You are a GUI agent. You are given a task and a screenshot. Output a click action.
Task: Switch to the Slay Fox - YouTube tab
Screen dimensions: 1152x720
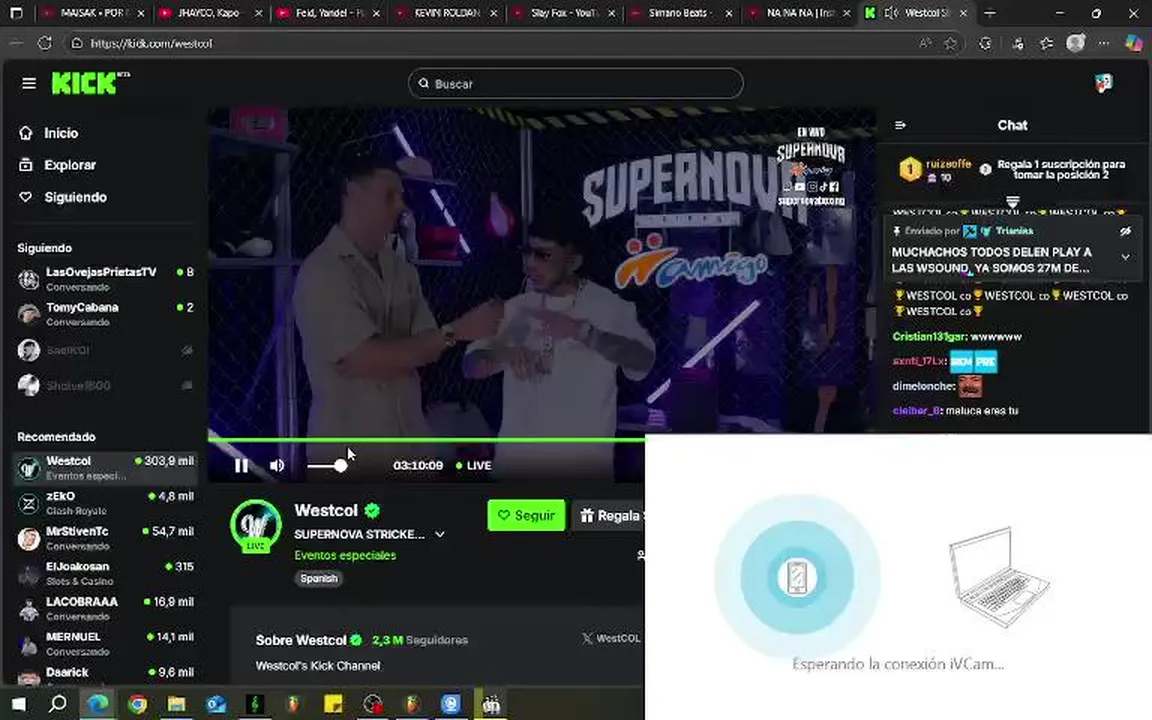click(563, 13)
